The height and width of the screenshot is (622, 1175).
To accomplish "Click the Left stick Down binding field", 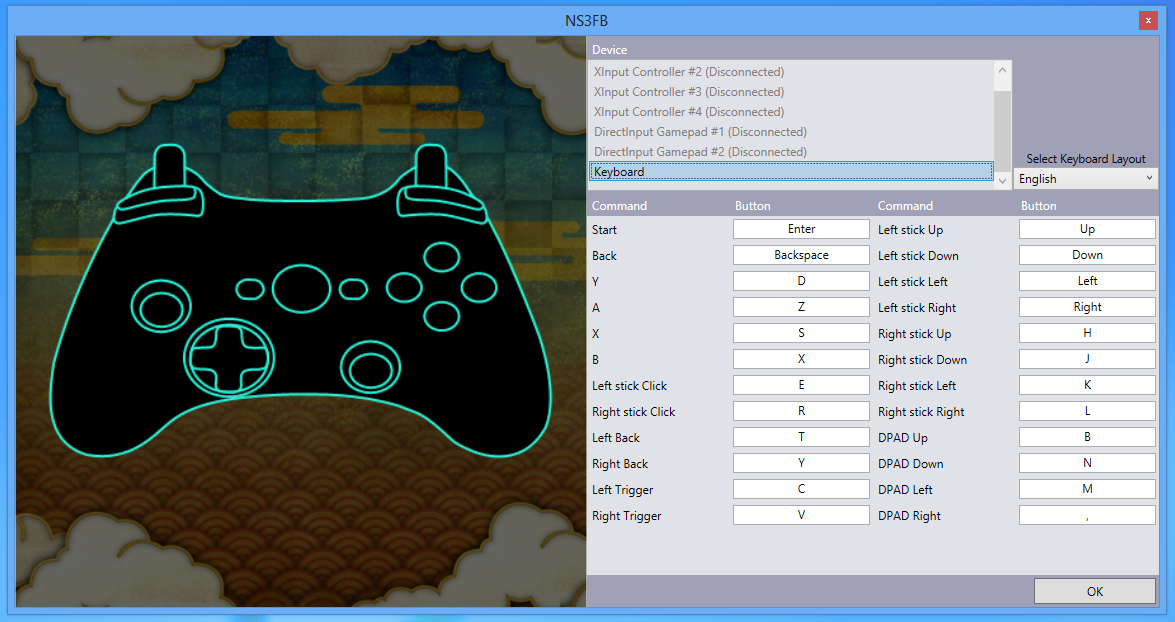I will click(1087, 255).
